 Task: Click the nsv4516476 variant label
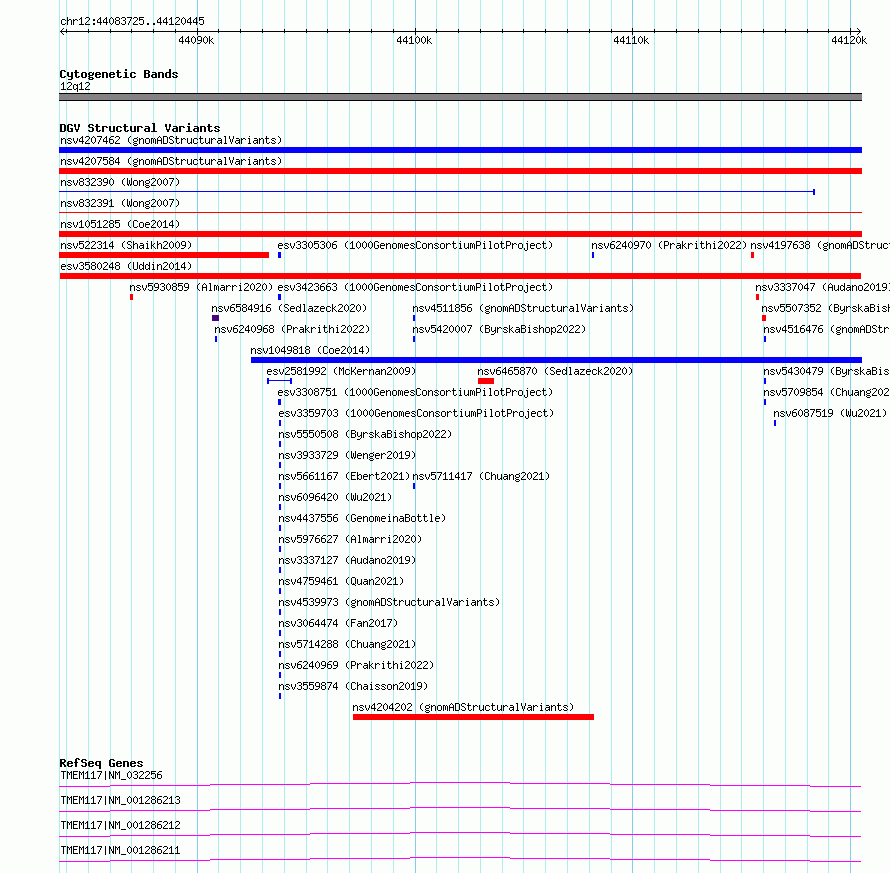[826, 329]
